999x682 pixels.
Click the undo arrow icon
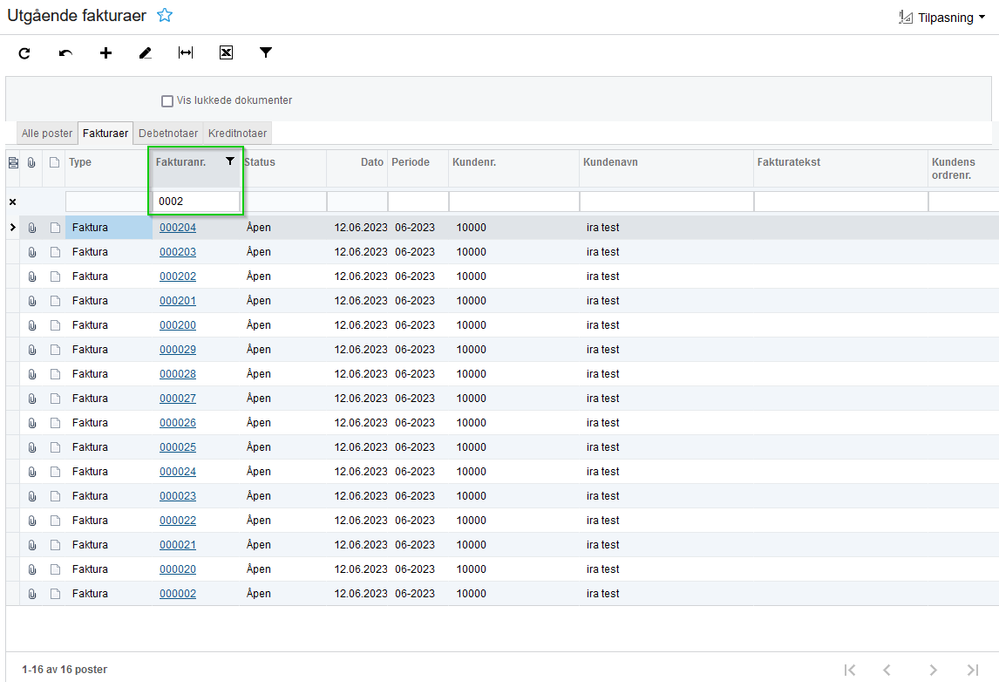65,53
